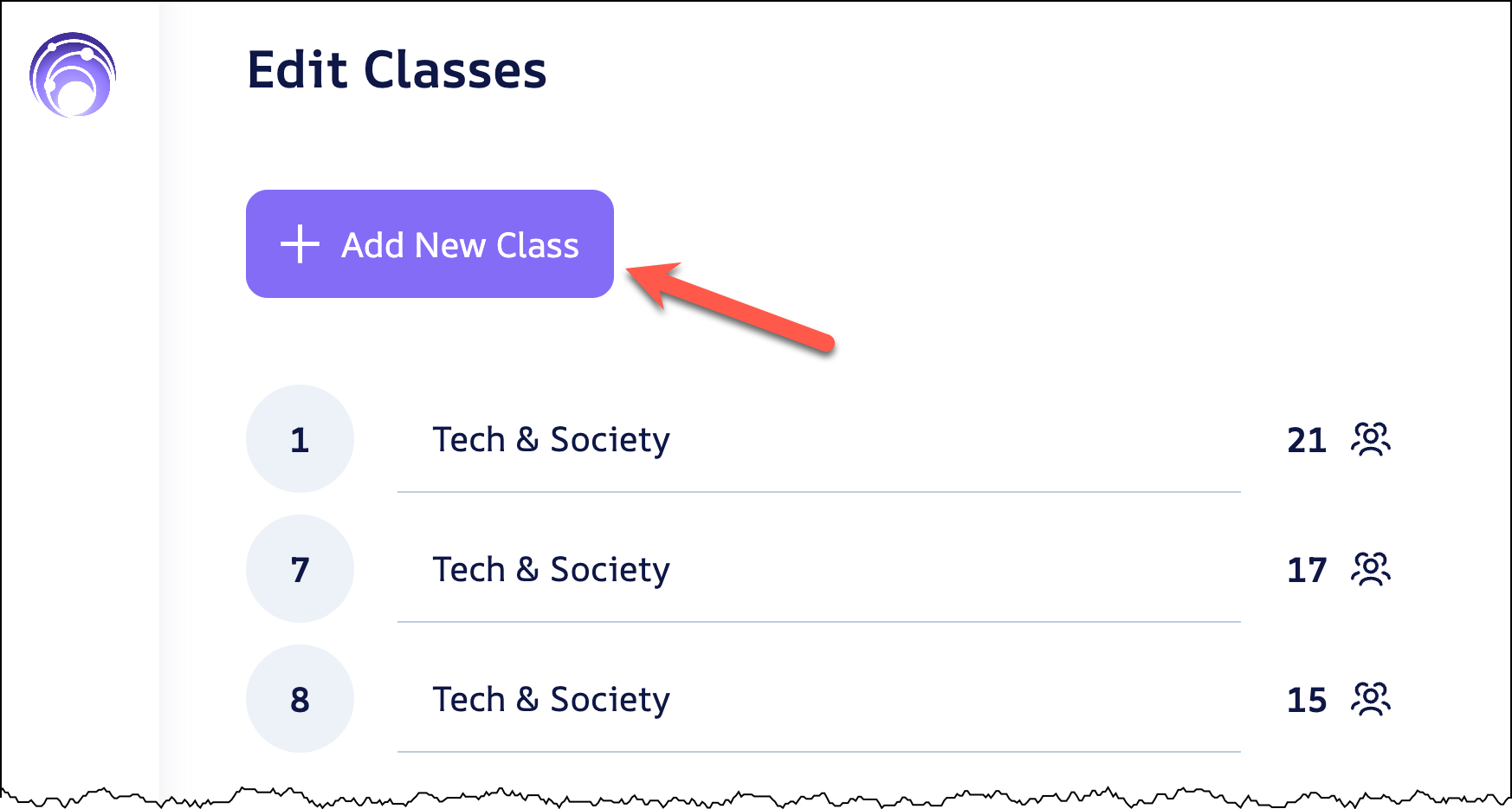Open the period 1 Tech & Society class
This screenshot has height=809, width=1512.
[x=551, y=440]
